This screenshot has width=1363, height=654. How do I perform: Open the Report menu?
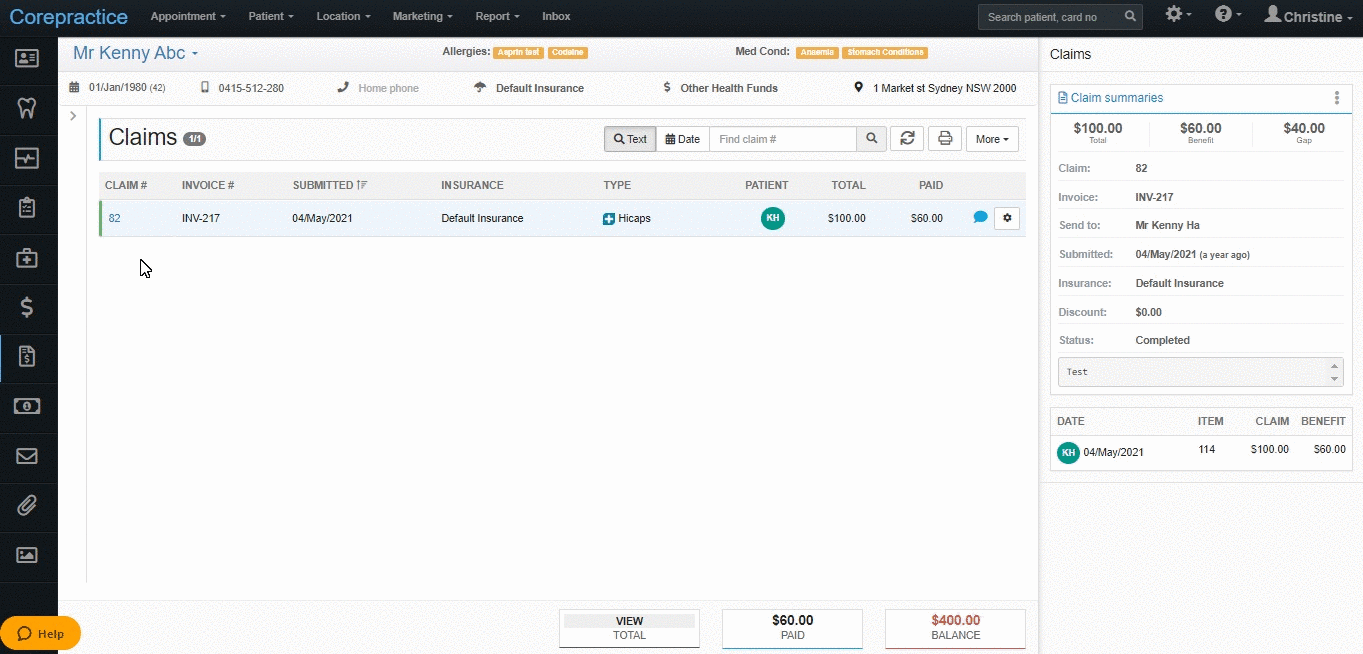click(497, 17)
